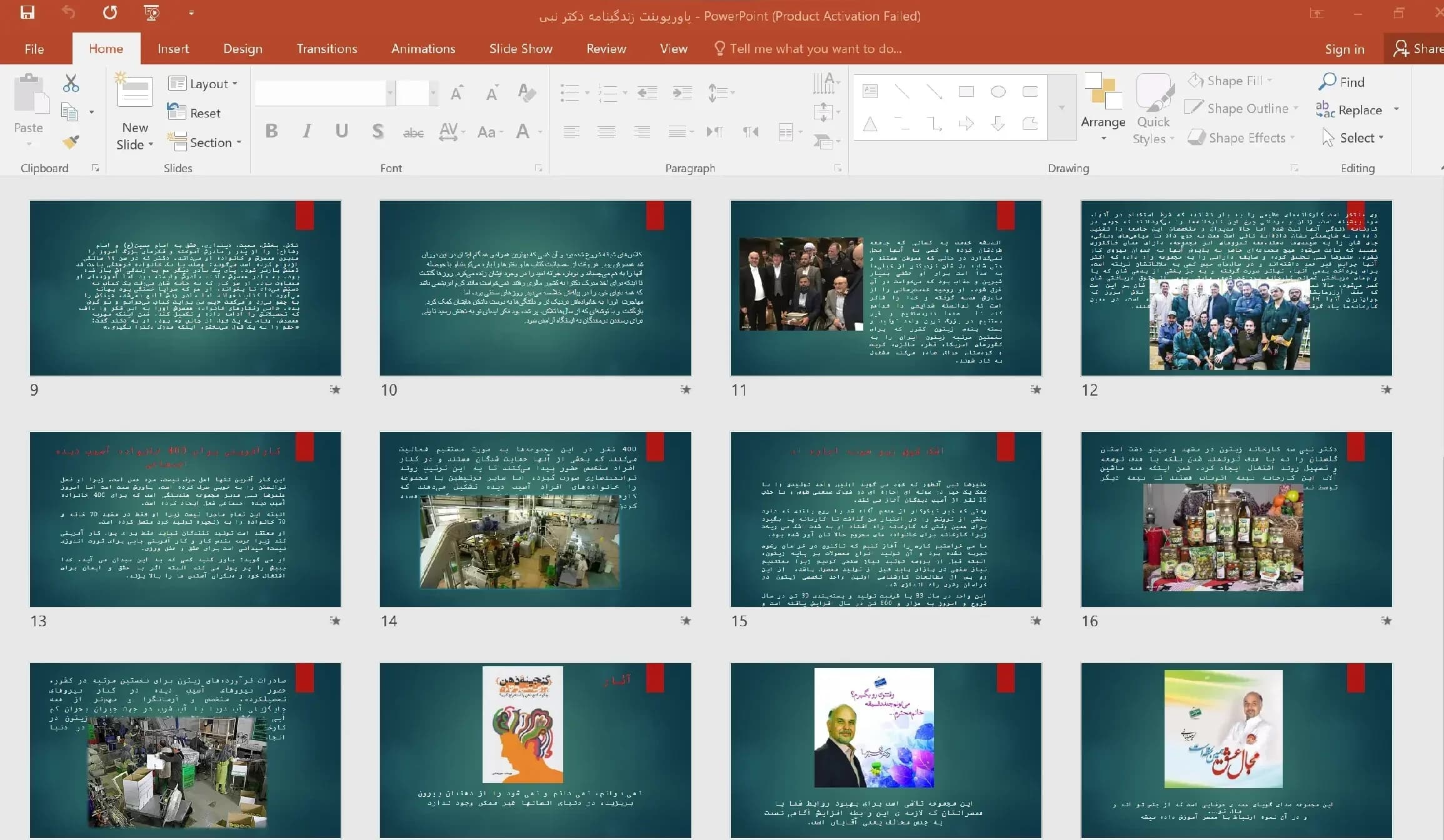Click the Decrease List Level icon

(x=647, y=93)
